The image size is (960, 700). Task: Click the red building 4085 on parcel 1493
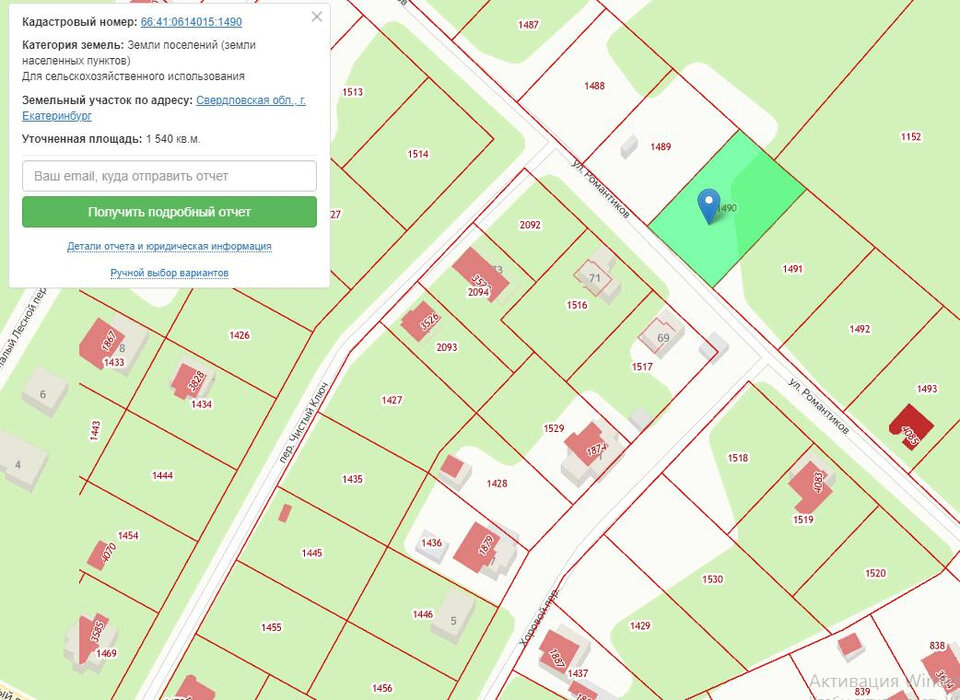click(911, 427)
